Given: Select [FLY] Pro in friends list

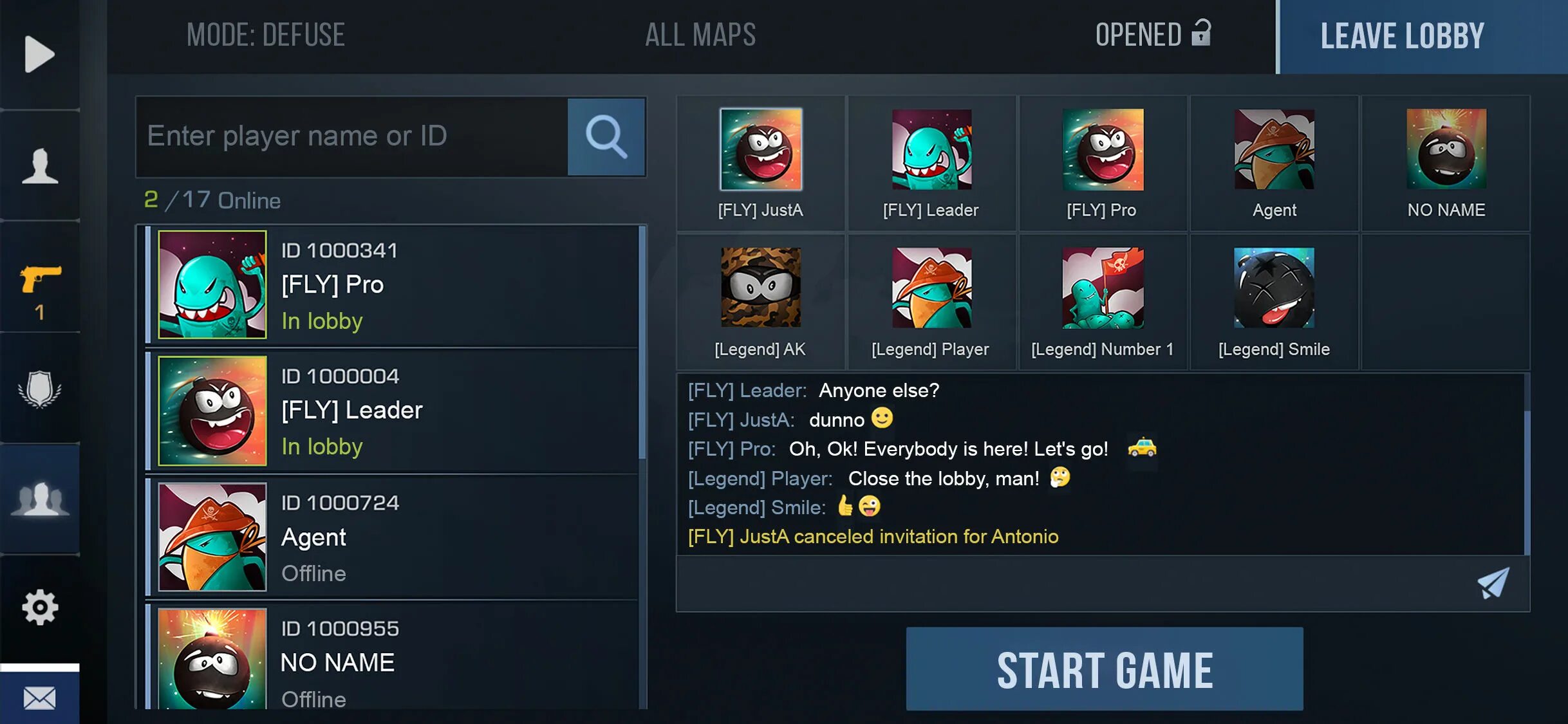Looking at the screenshot, I should pyautogui.click(x=392, y=284).
